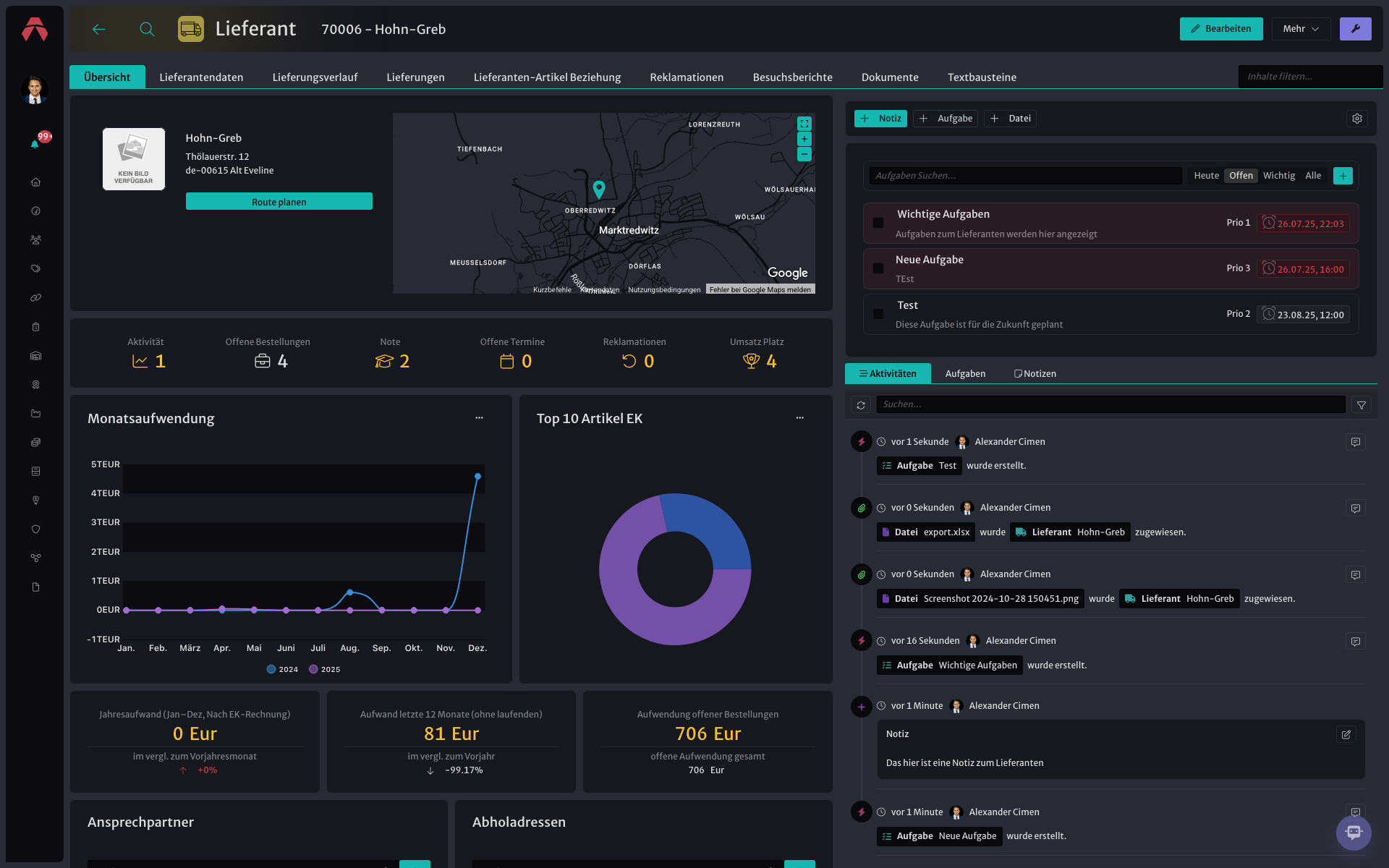The image size is (1389, 868).
Task: Open the wrench settings button
Action: (1355, 29)
